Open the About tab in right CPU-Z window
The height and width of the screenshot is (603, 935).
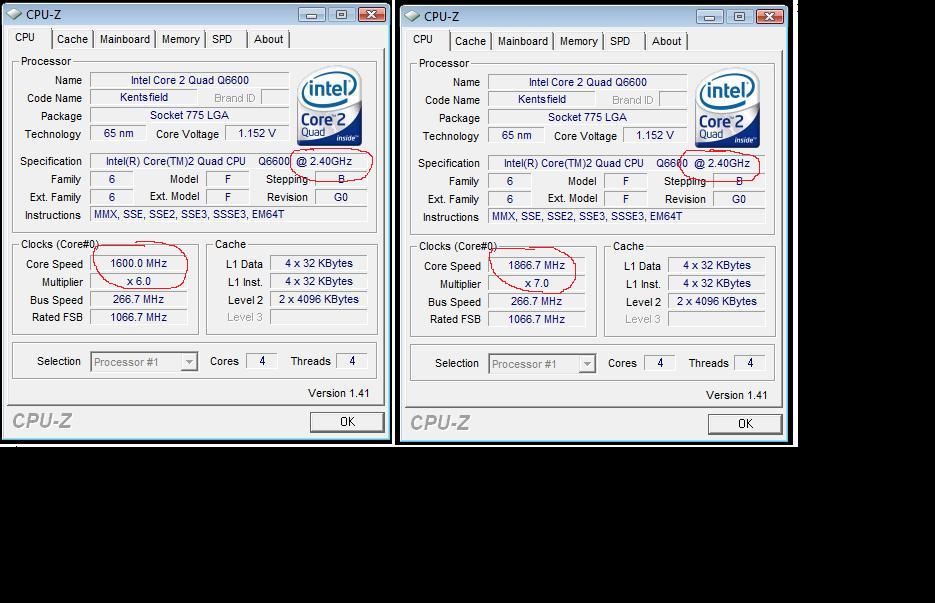click(666, 41)
